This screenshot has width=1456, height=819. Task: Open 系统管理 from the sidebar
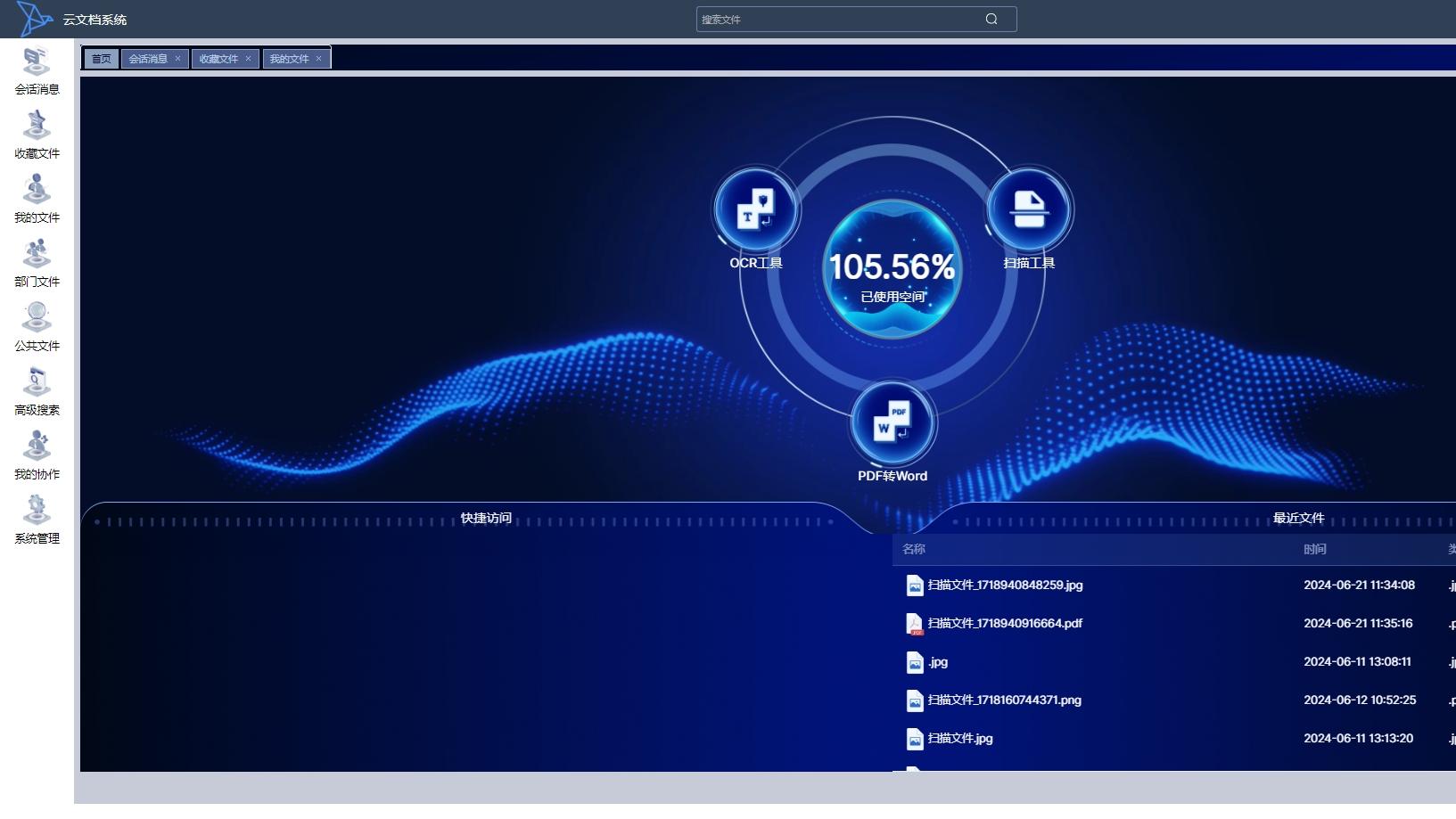click(37, 511)
